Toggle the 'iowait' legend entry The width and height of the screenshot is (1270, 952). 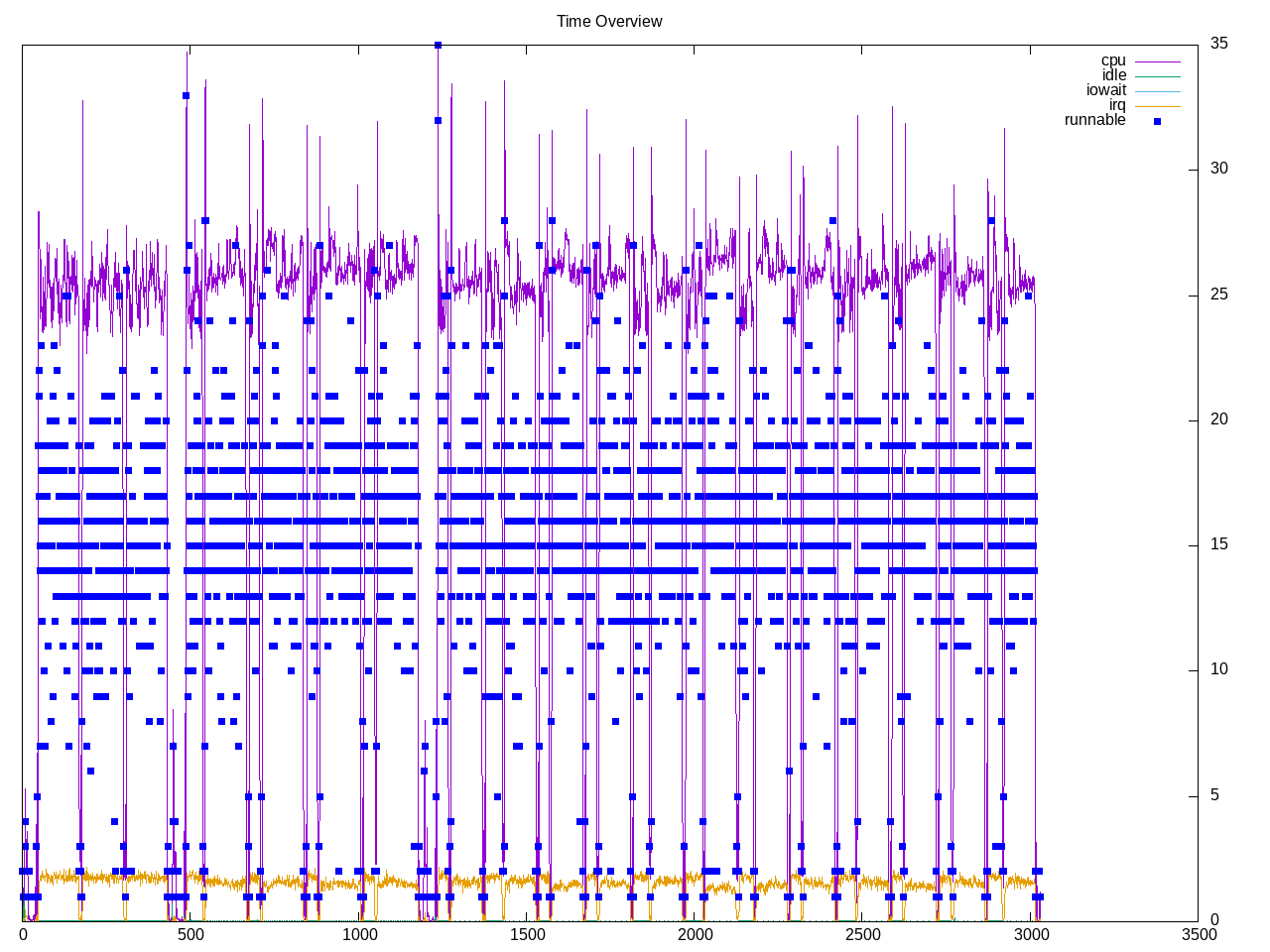tap(1106, 91)
